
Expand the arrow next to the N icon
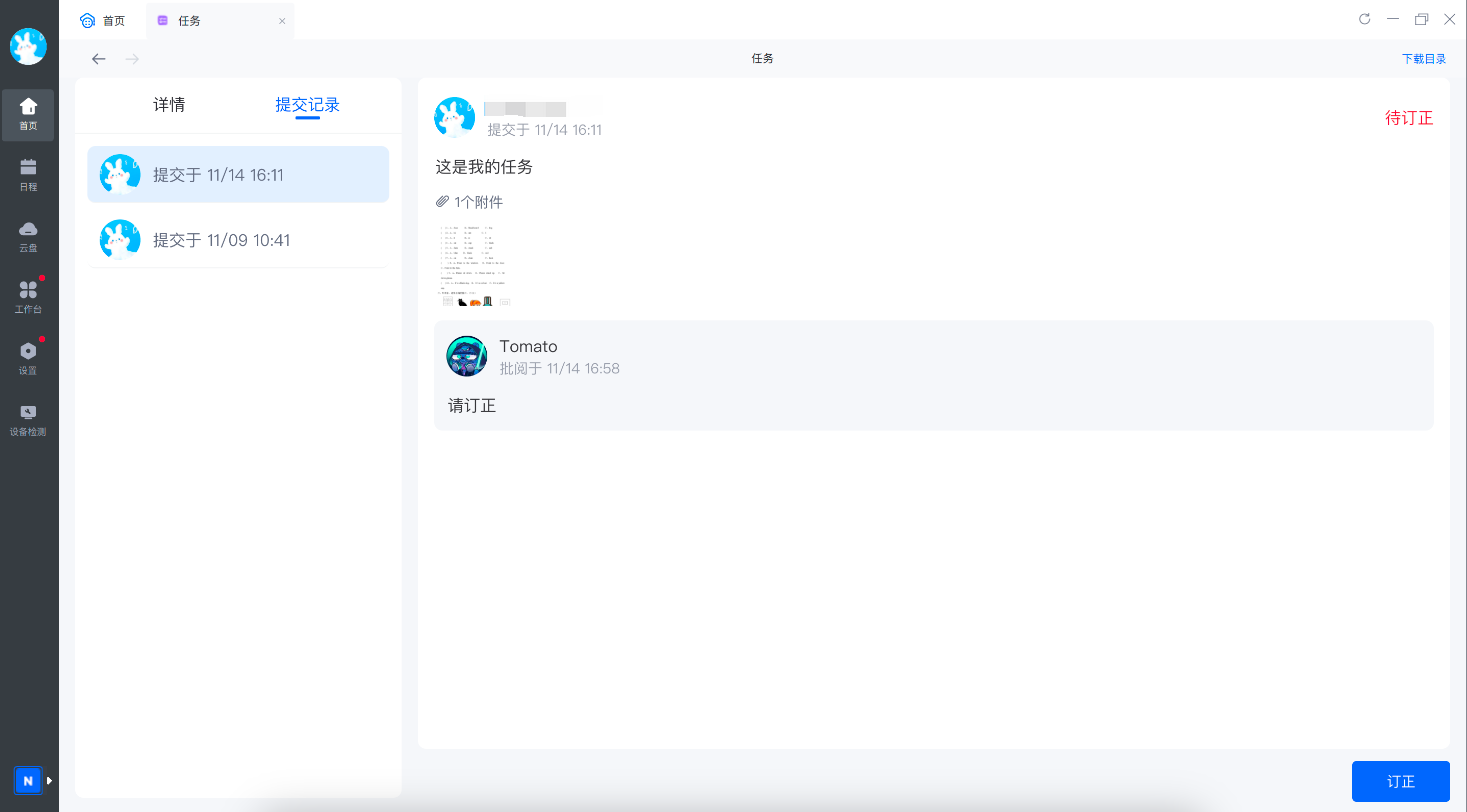[49, 780]
